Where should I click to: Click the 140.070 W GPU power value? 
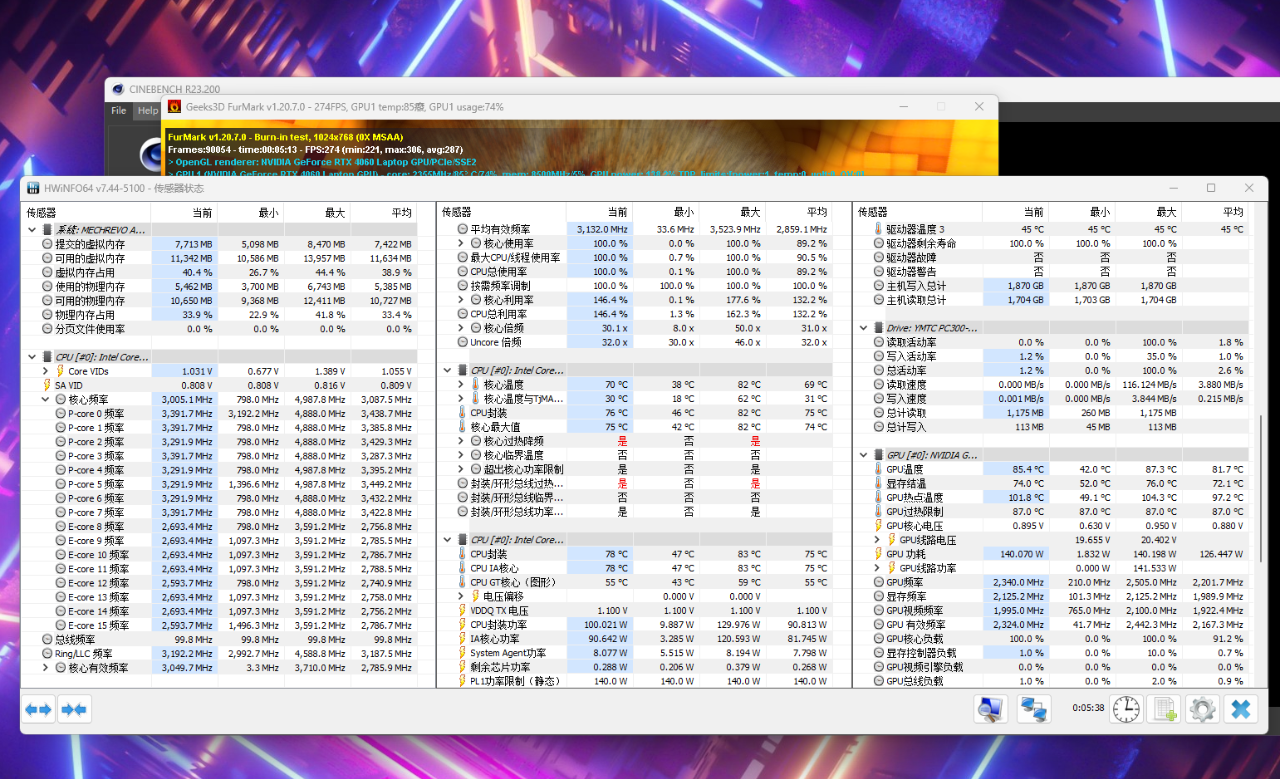pos(1018,554)
